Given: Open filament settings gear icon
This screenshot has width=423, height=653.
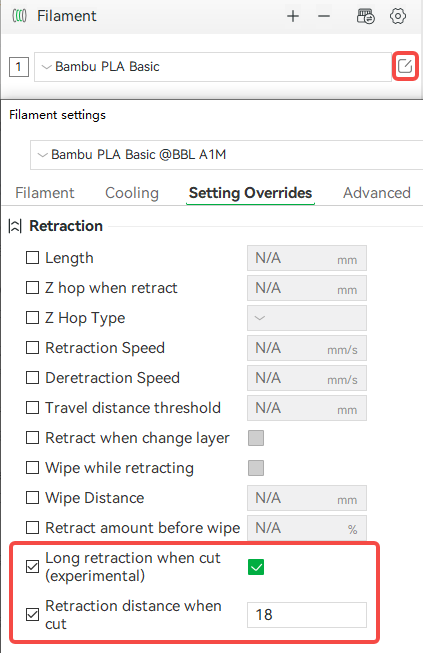Looking at the screenshot, I should (398, 16).
